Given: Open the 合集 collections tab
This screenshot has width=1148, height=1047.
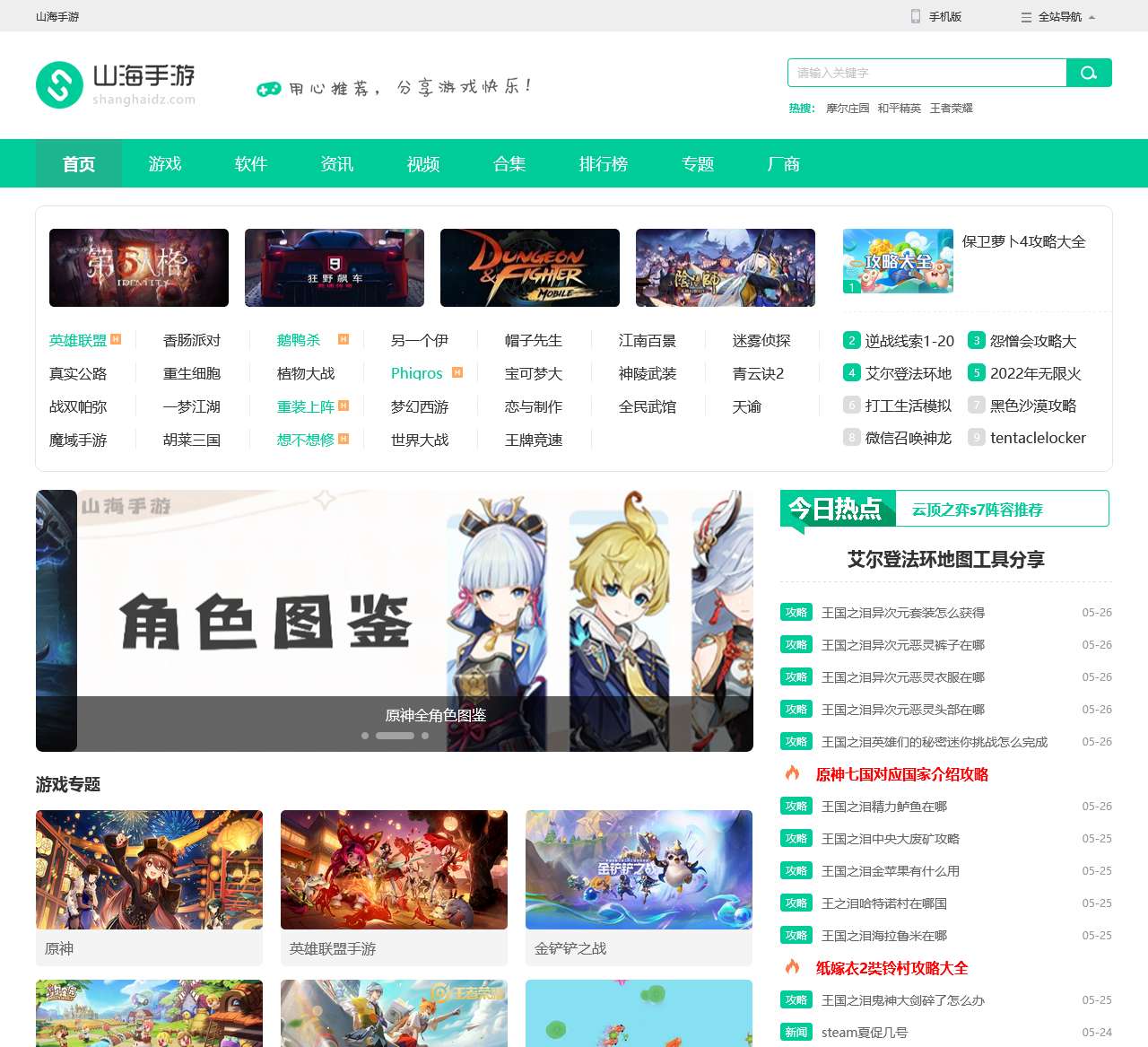Looking at the screenshot, I should (509, 163).
